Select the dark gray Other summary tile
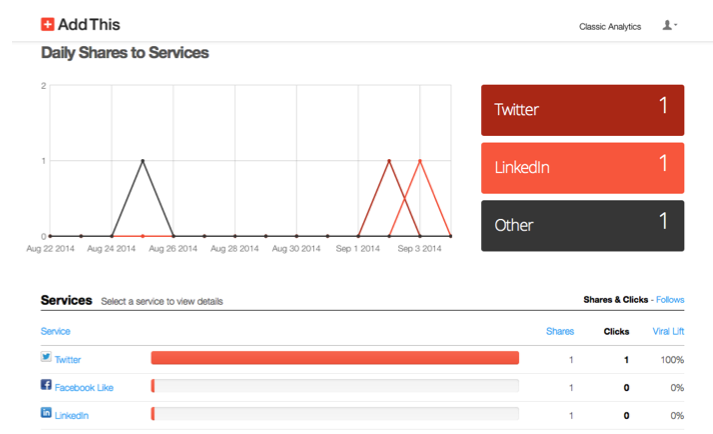 pos(582,226)
